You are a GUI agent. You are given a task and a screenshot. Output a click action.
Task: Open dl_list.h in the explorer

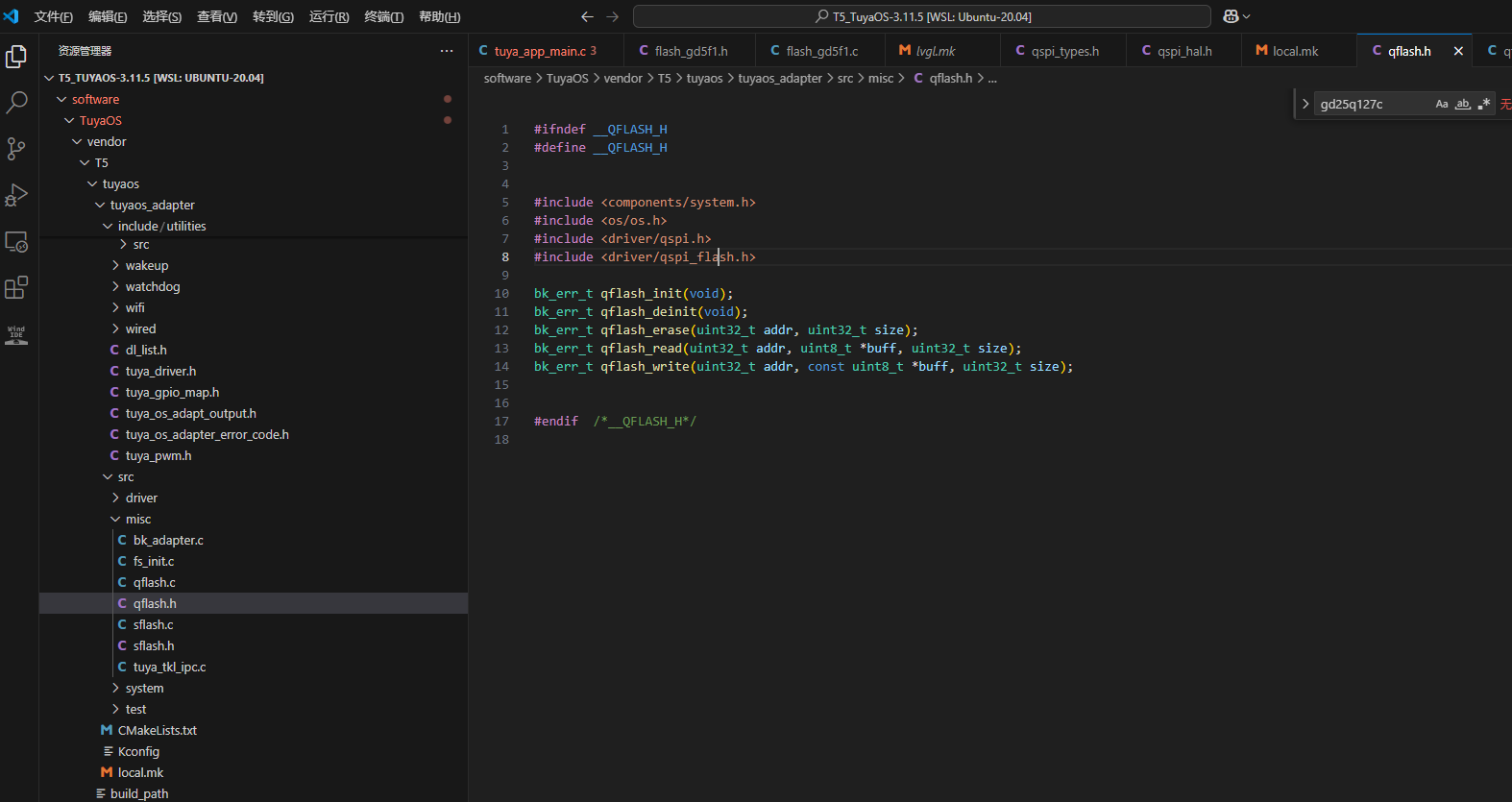tap(254, 350)
